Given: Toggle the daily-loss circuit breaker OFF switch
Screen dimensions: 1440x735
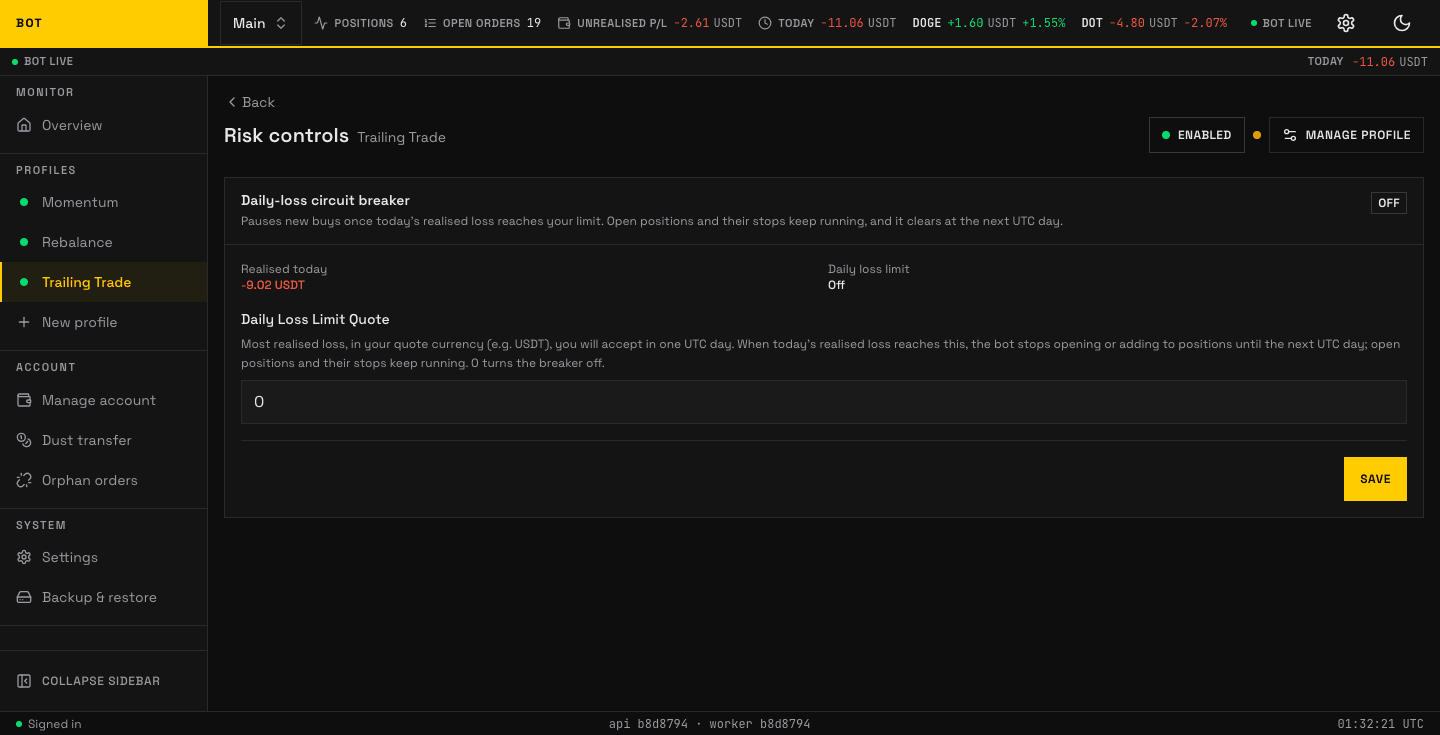Looking at the screenshot, I should pyautogui.click(x=1389, y=203).
